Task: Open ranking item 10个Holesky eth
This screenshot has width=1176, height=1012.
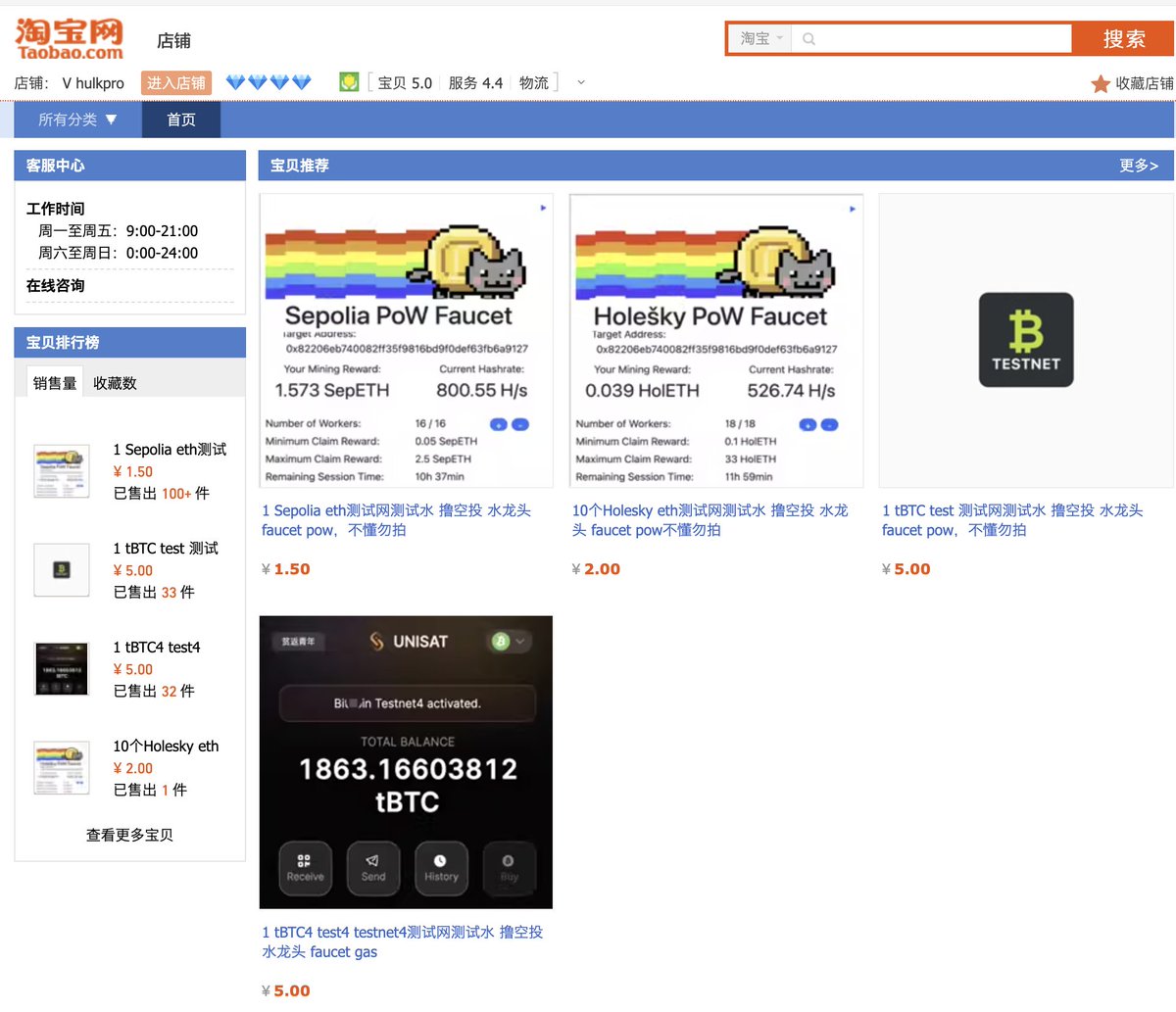Action: tap(166, 747)
